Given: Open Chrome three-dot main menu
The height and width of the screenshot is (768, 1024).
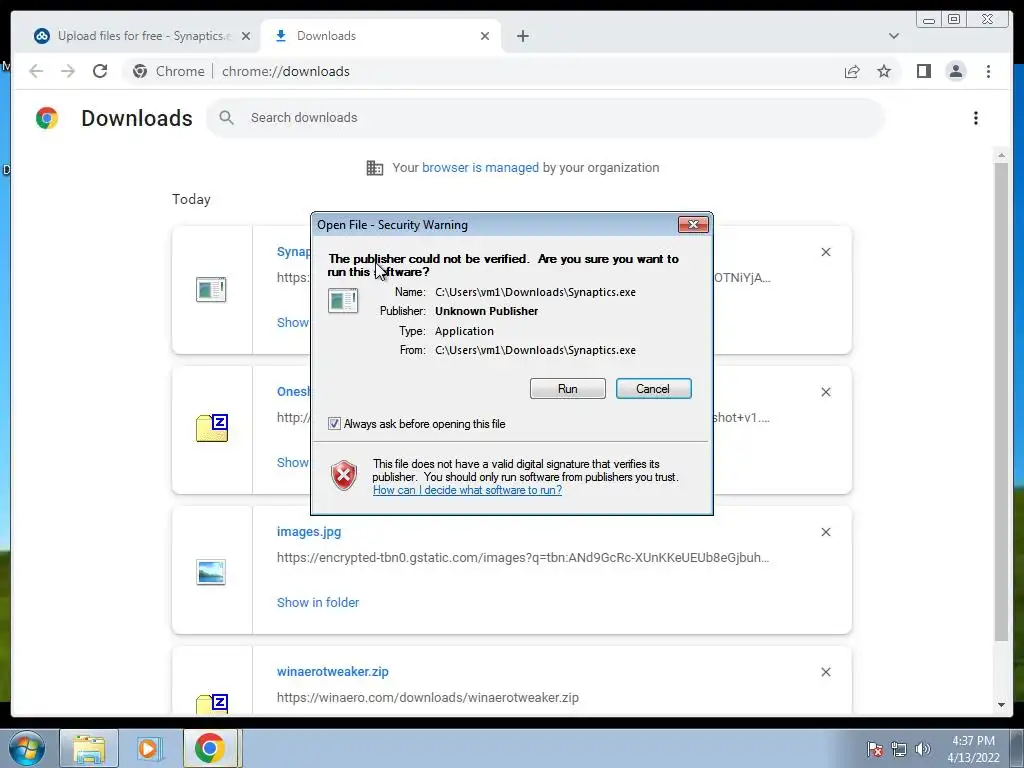Looking at the screenshot, I should (988, 71).
